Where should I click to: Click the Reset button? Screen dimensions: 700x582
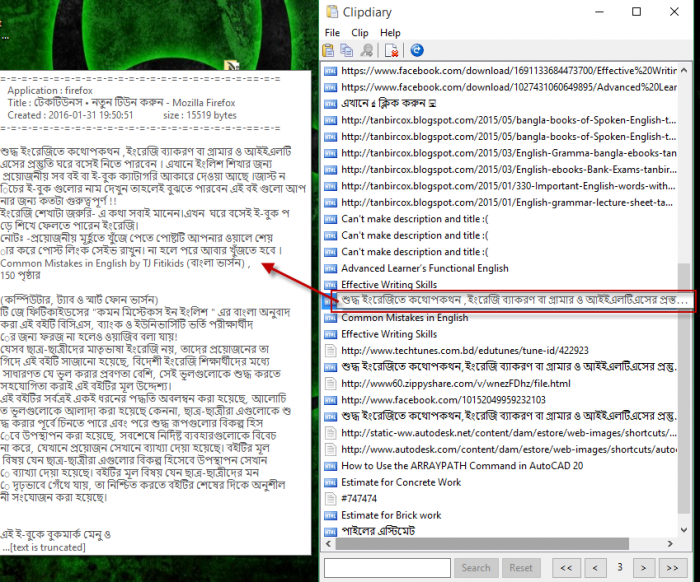coord(521,568)
